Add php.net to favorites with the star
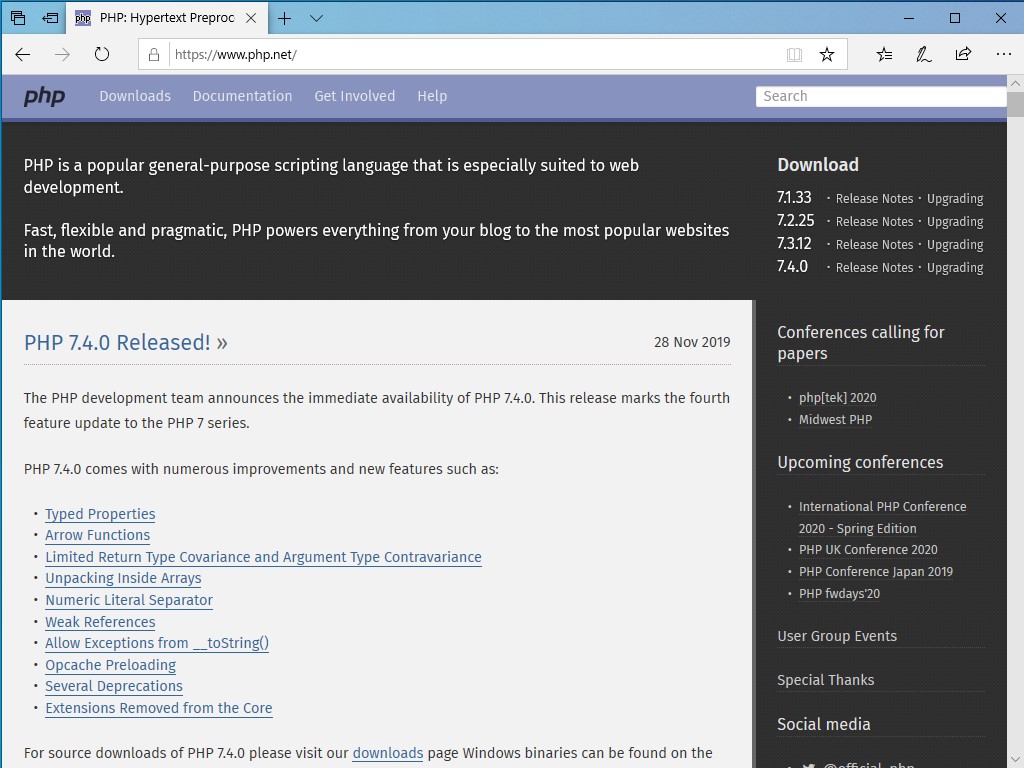The width and height of the screenshot is (1024, 768). (x=828, y=55)
